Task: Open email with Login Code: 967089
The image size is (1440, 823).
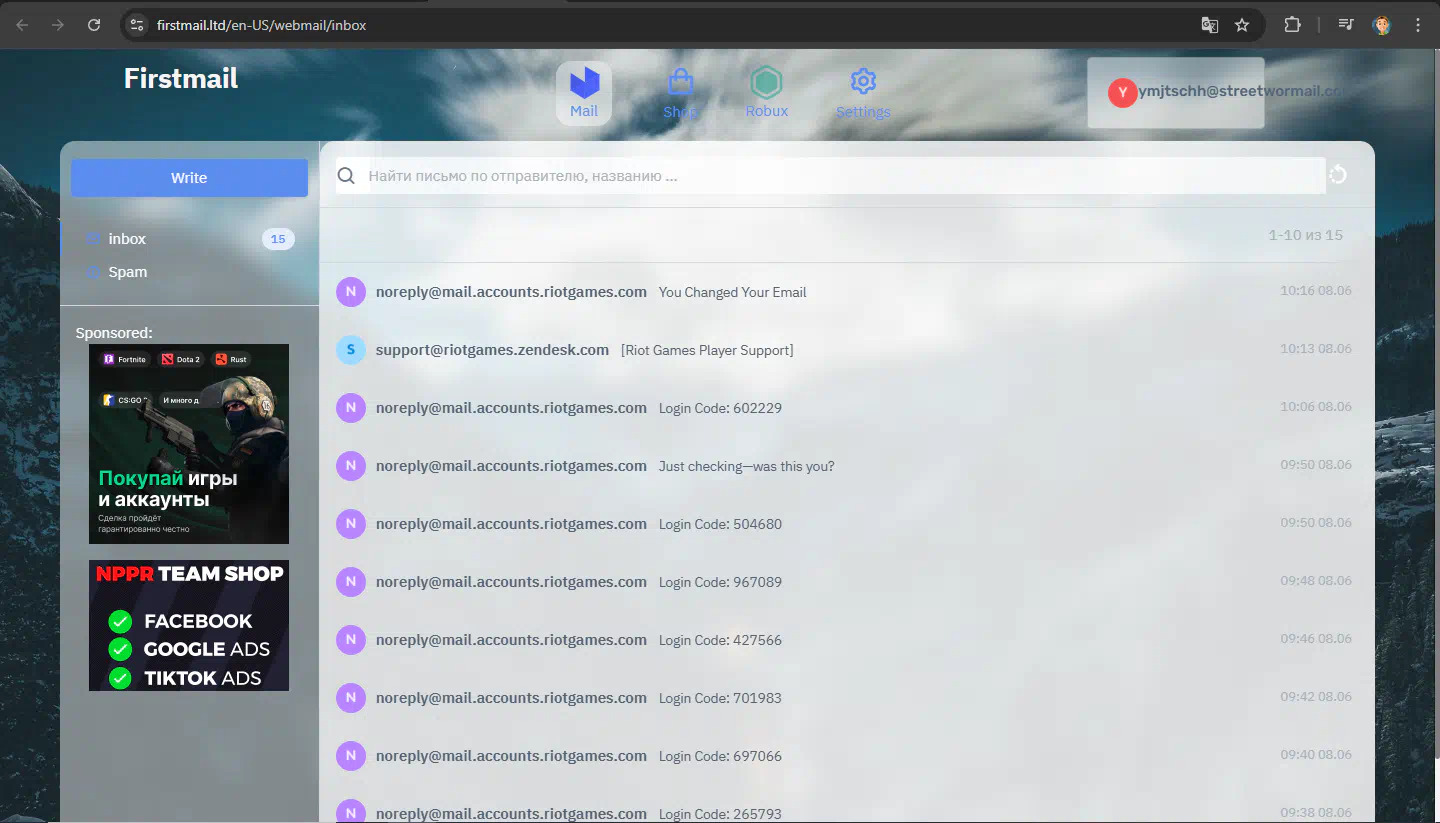Action: (x=847, y=582)
